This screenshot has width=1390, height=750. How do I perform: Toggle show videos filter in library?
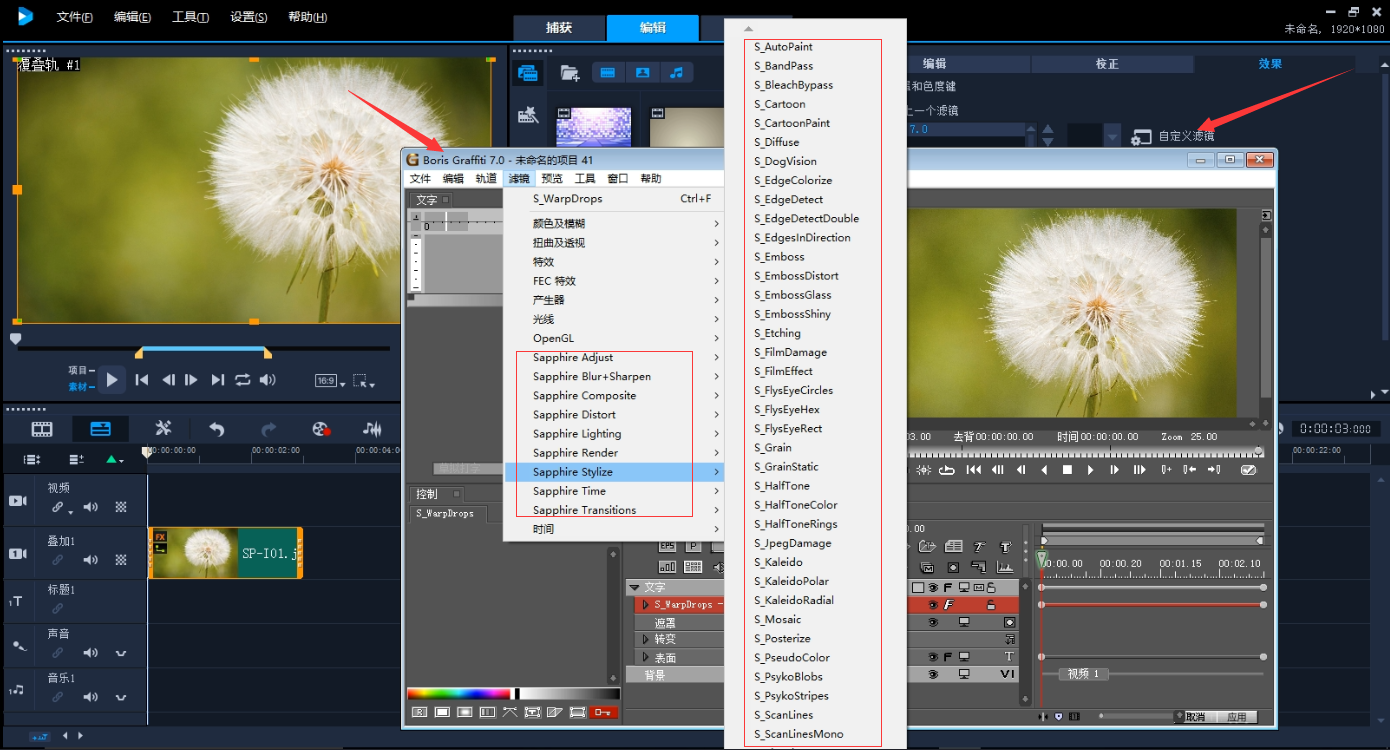point(608,73)
